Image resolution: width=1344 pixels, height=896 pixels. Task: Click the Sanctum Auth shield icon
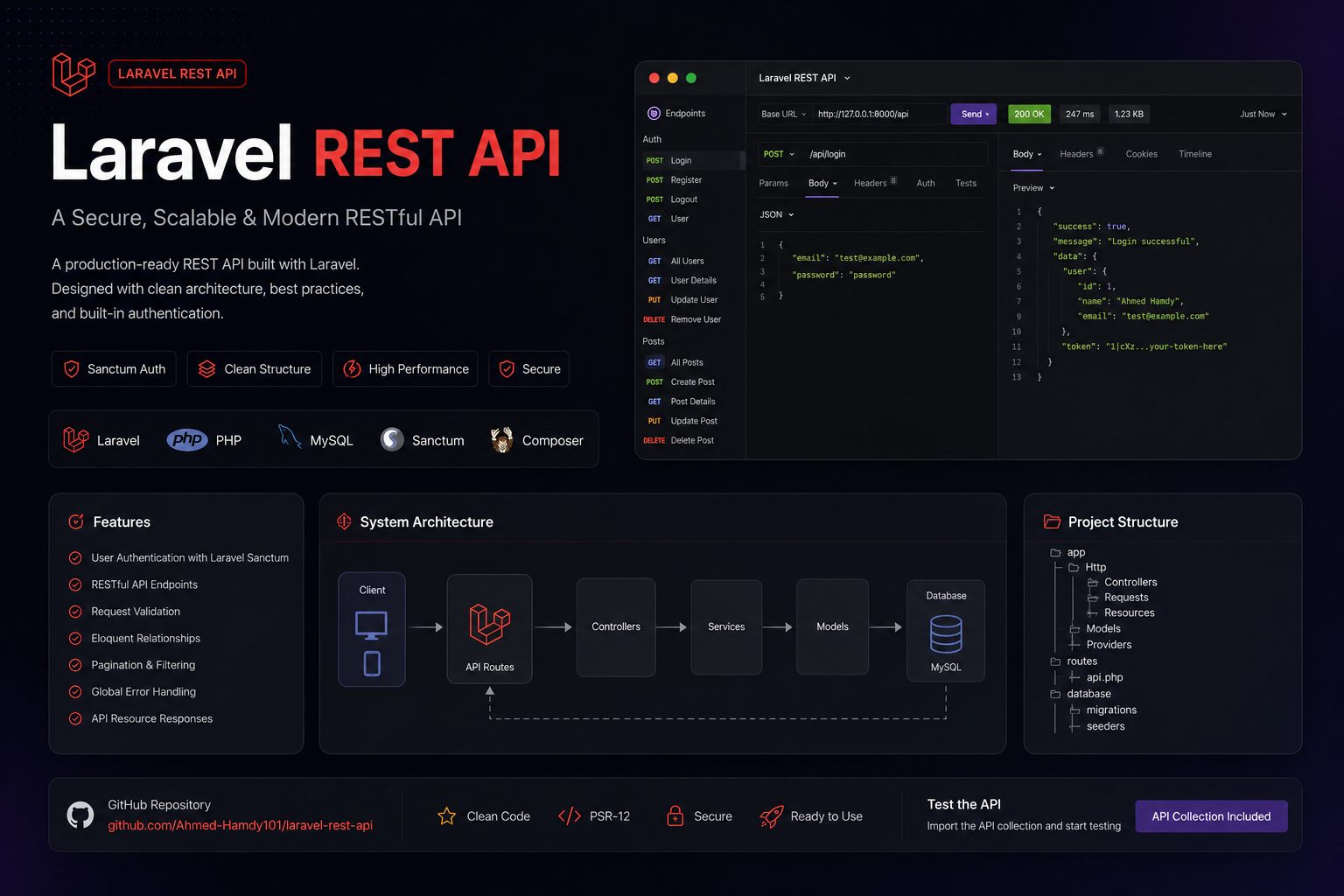tap(72, 369)
